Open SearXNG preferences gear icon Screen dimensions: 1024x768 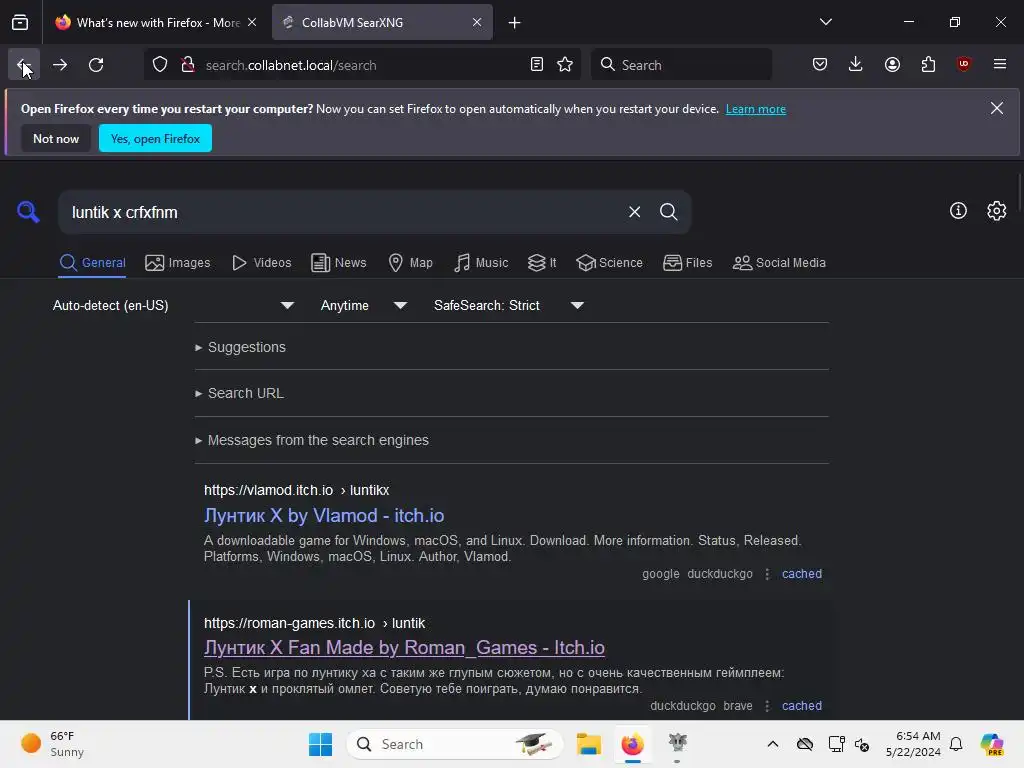(997, 211)
